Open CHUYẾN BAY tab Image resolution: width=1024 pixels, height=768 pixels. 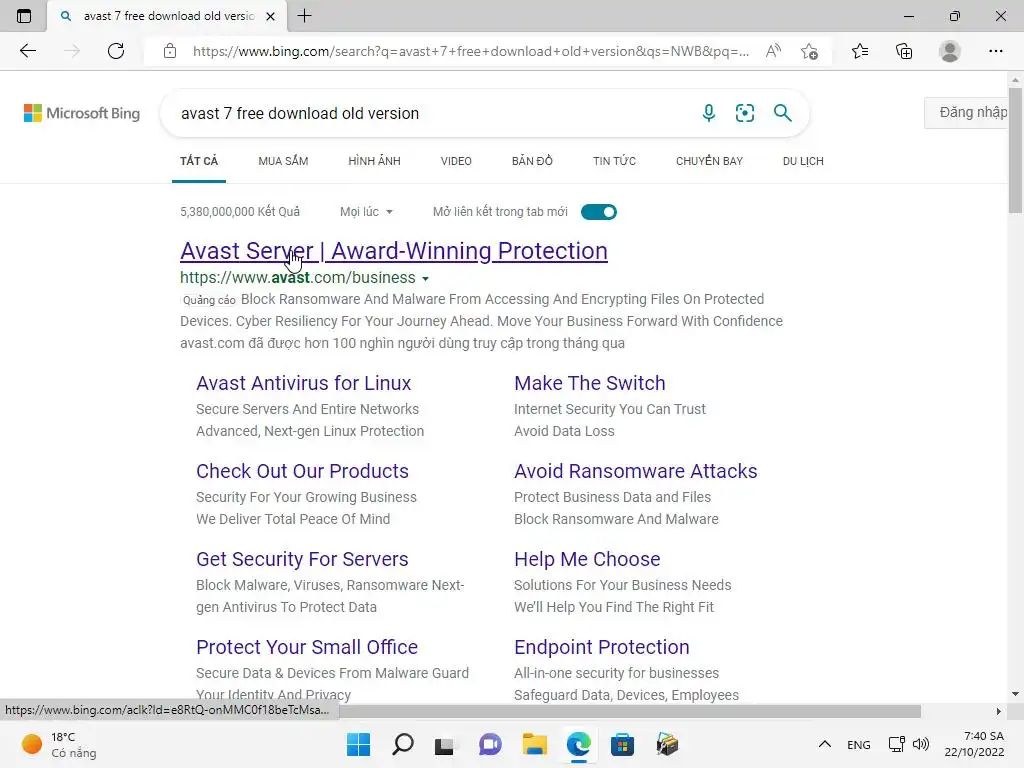tap(709, 161)
